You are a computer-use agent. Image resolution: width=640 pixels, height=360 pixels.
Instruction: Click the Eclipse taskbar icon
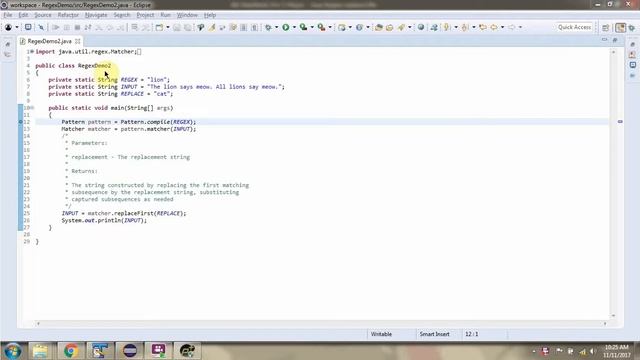tap(130, 351)
